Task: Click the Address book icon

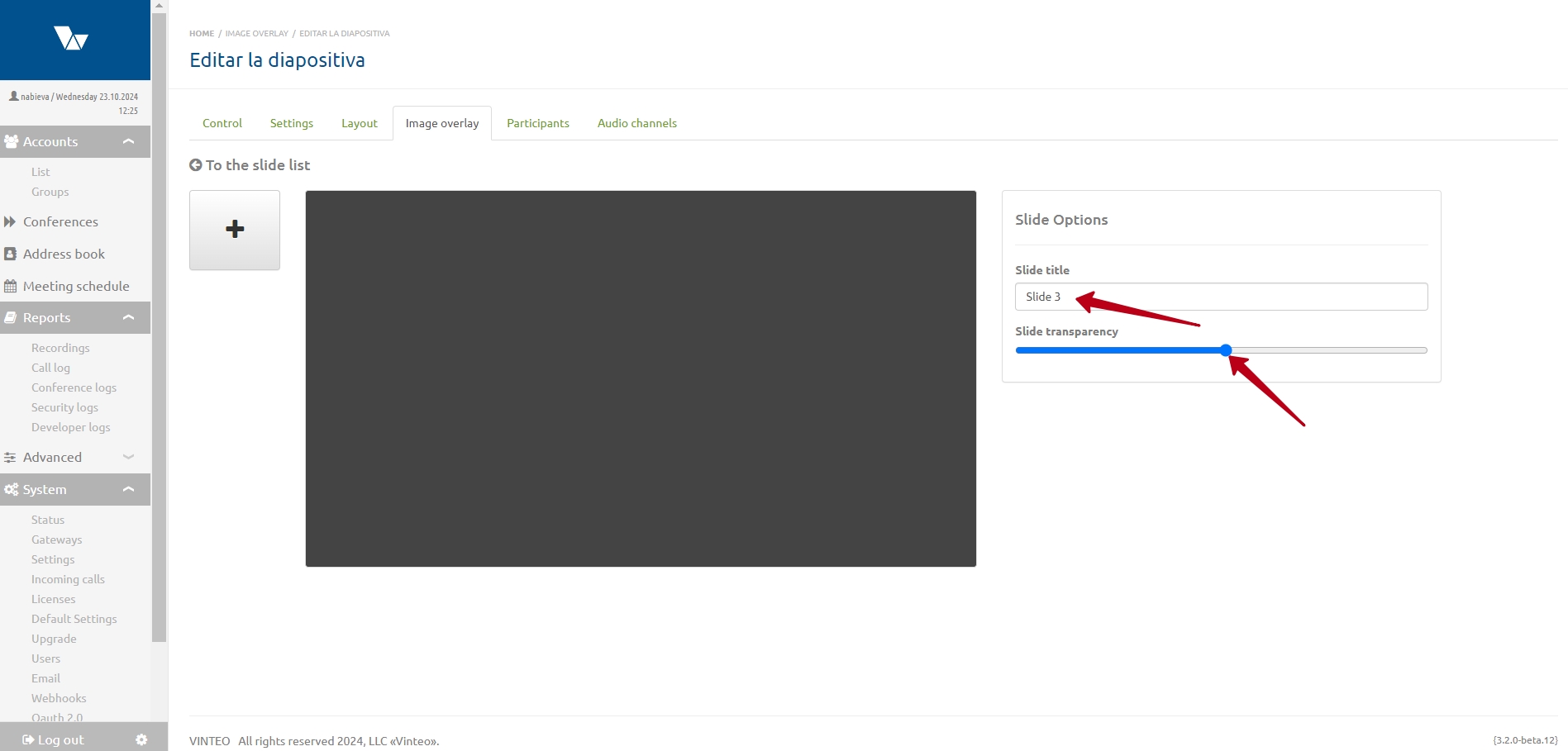Action: click(x=10, y=254)
